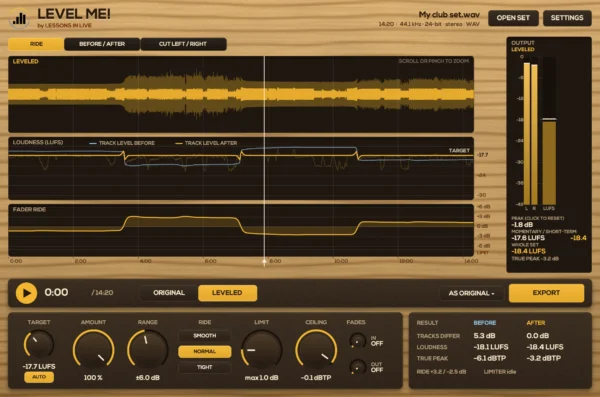This screenshot has width=600, height=397.
Task: Click the fade OUT knob
Action: tap(357, 367)
